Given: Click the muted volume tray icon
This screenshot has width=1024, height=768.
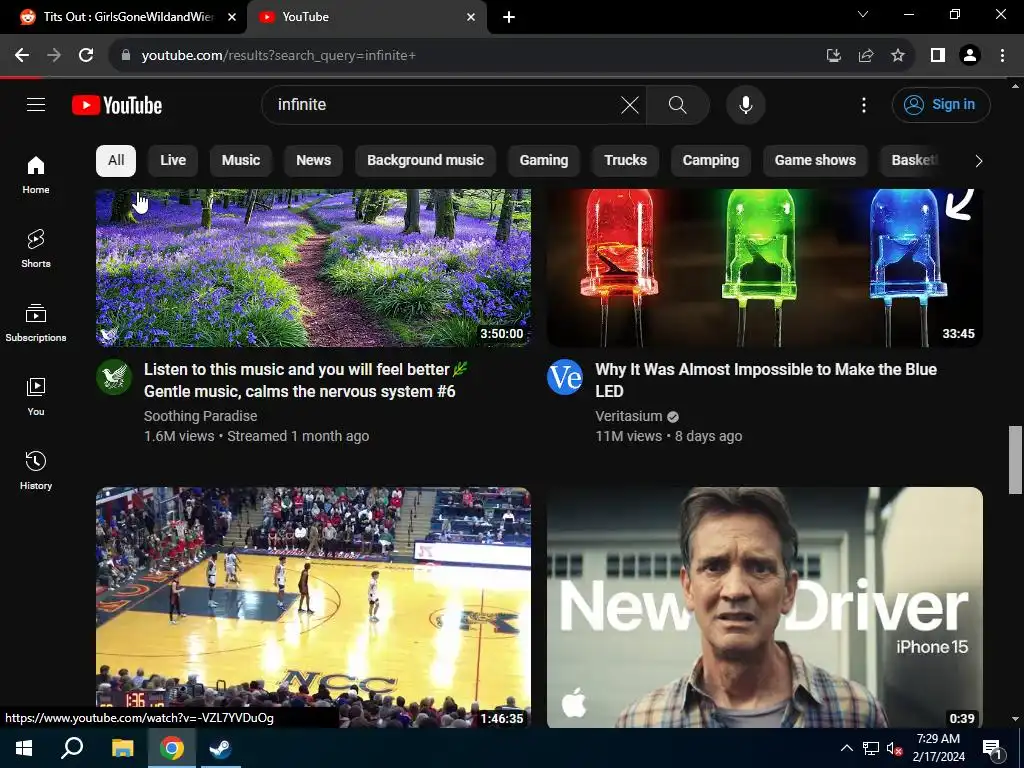Looking at the screenshot, I should point(894,748).
